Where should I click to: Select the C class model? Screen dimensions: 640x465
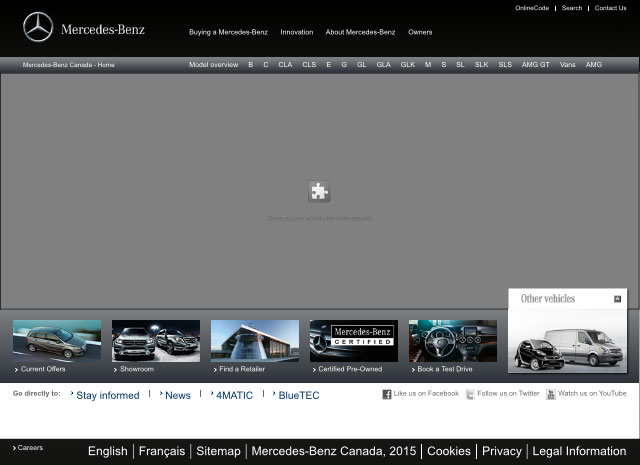pos(266,65)
